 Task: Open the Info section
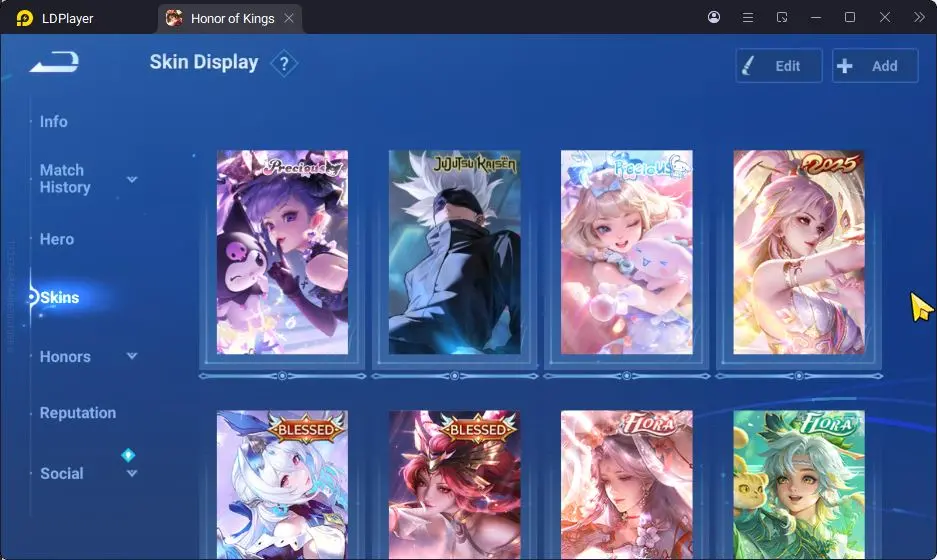tap(54, 122)
